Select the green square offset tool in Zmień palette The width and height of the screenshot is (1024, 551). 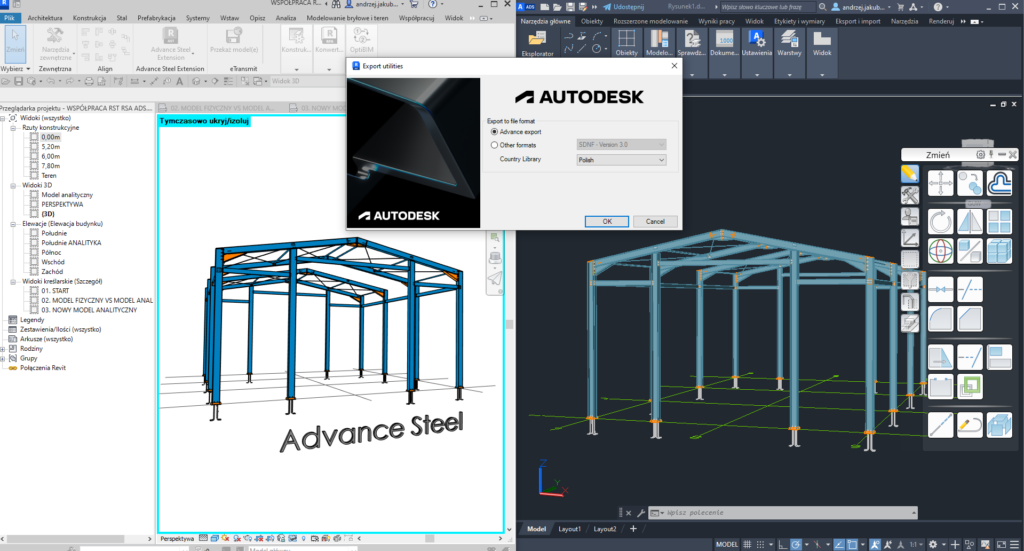(970, 386)
